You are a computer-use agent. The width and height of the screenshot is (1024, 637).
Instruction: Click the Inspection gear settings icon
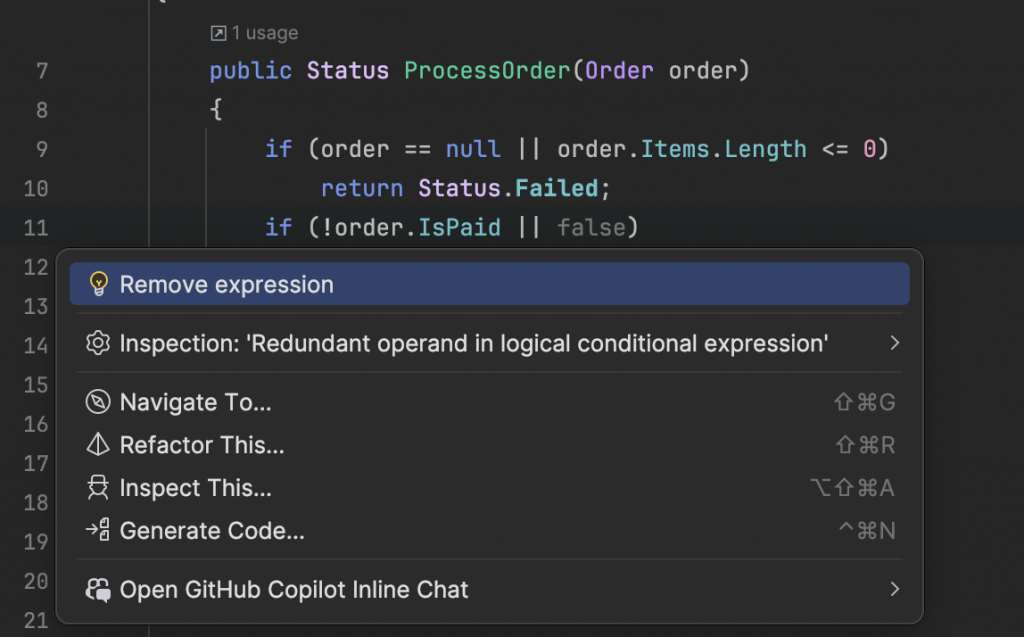[x=98, y=344]
